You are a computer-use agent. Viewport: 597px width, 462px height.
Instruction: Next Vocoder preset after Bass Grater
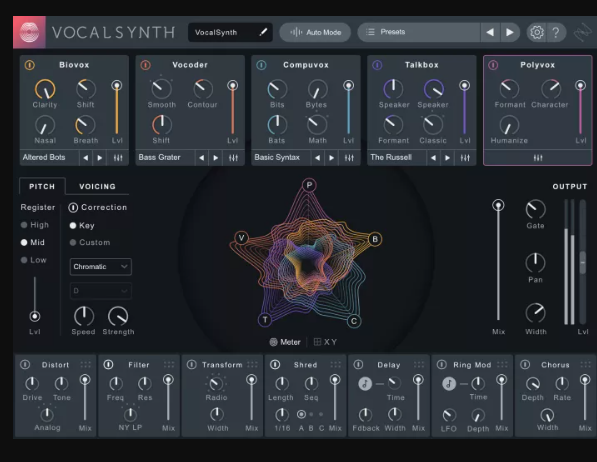[x=216, y=158]
